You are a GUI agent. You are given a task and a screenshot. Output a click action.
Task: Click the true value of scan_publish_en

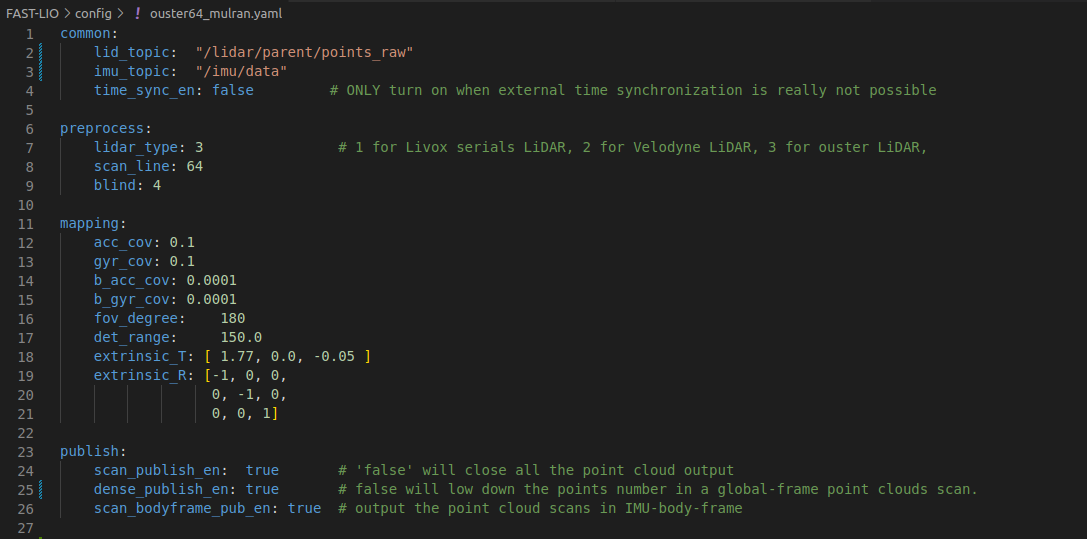tap(262, 470)
